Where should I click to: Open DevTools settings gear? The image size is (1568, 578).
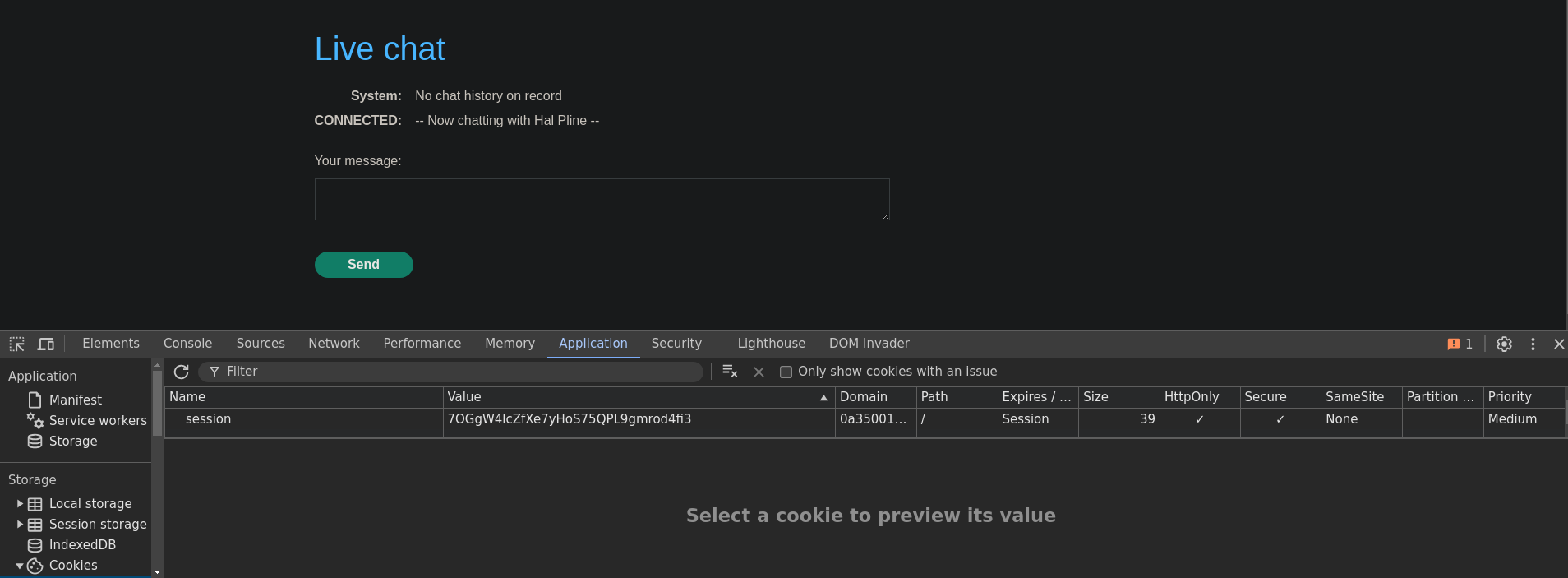point(1504,344)
